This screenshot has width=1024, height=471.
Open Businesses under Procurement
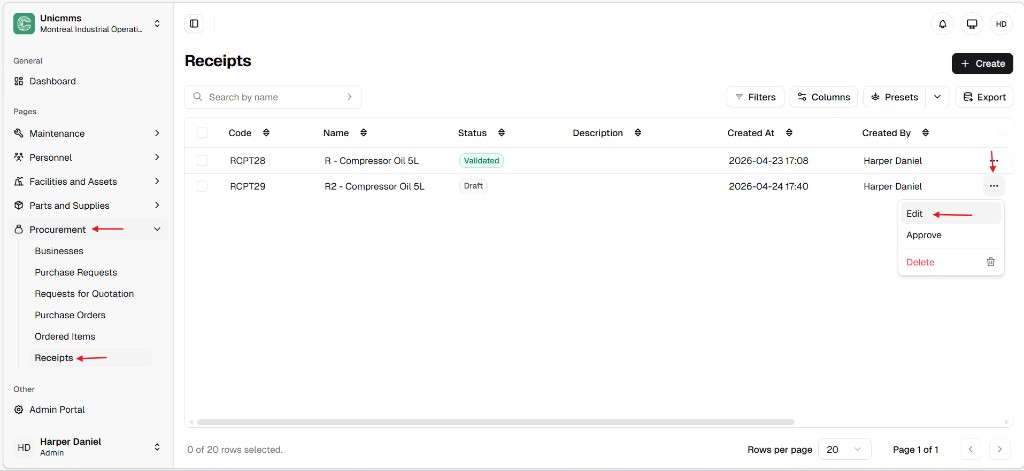click(59, 251)
